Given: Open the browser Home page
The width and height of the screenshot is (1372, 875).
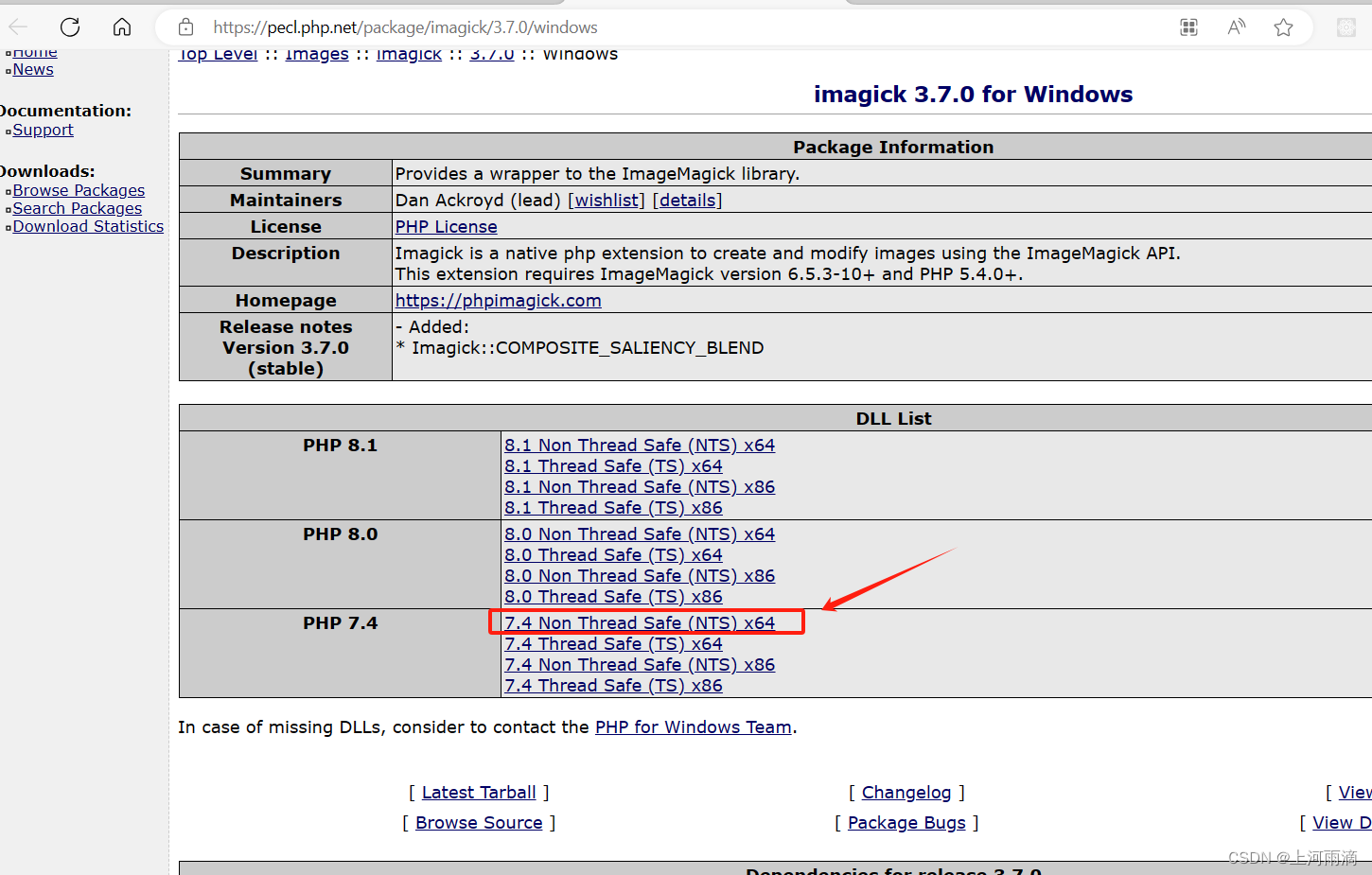Looking at the screenshot, I should [x=121, y=26].
